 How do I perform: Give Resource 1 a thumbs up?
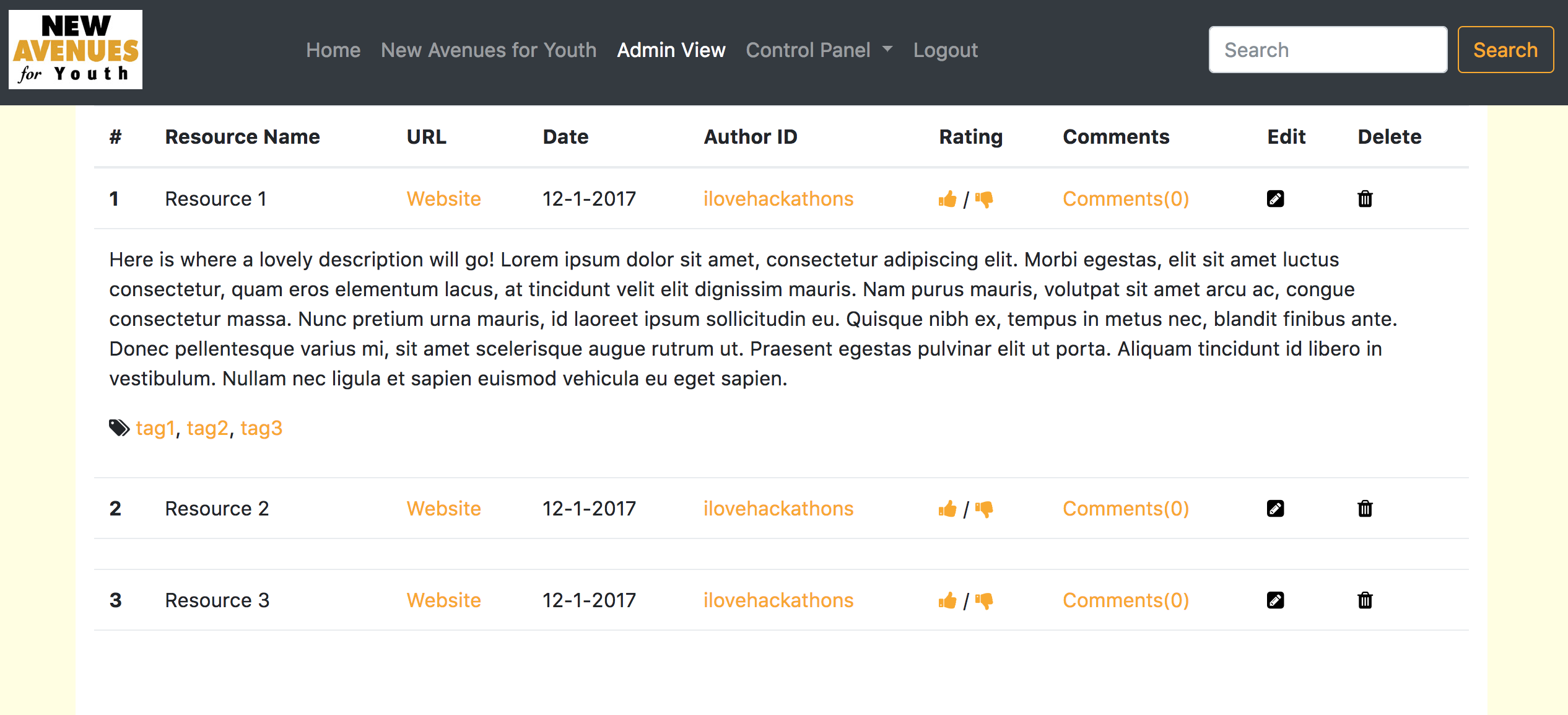point(947,200)
